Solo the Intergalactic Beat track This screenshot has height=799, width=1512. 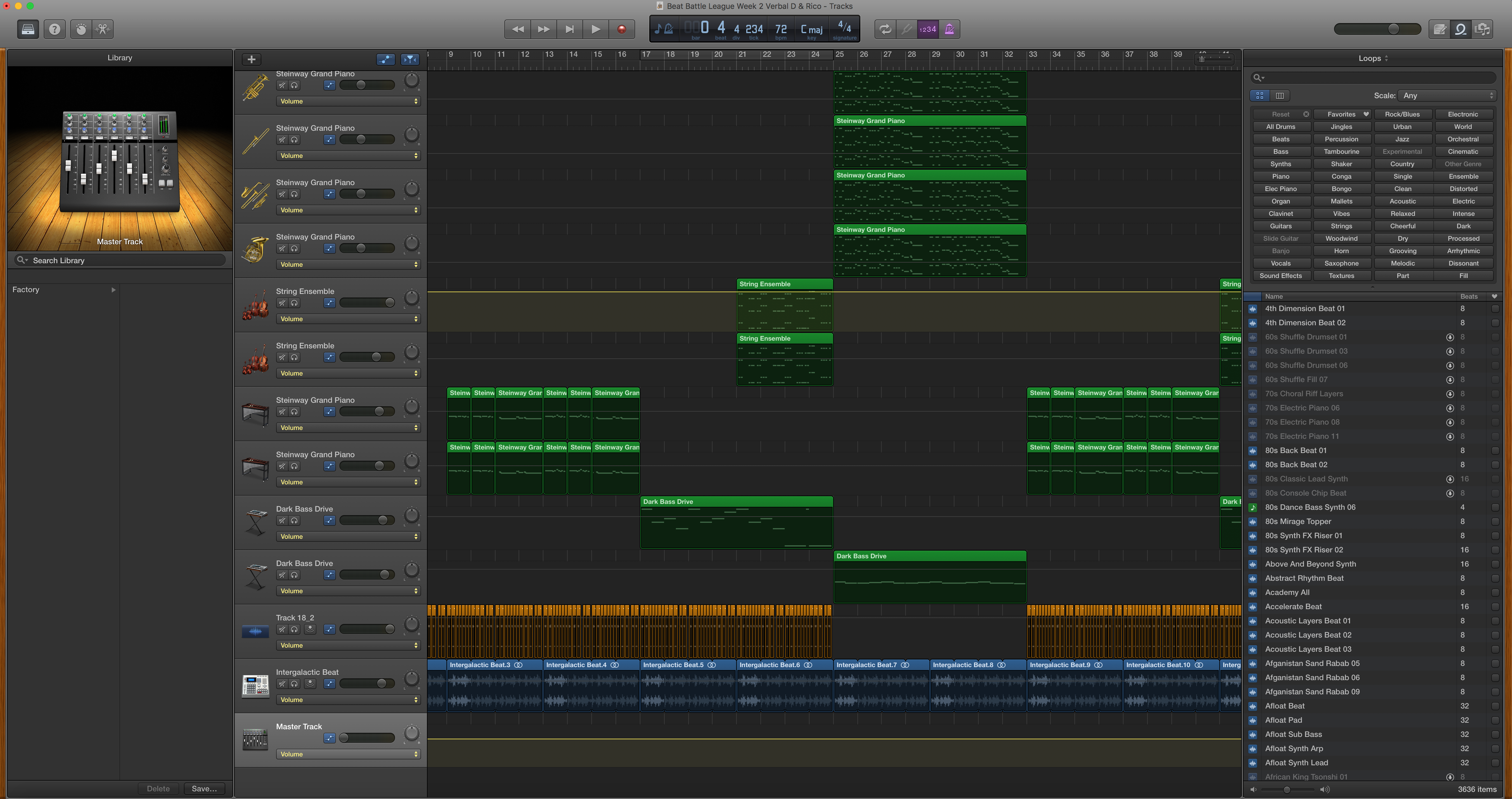(x=295, y=683)
